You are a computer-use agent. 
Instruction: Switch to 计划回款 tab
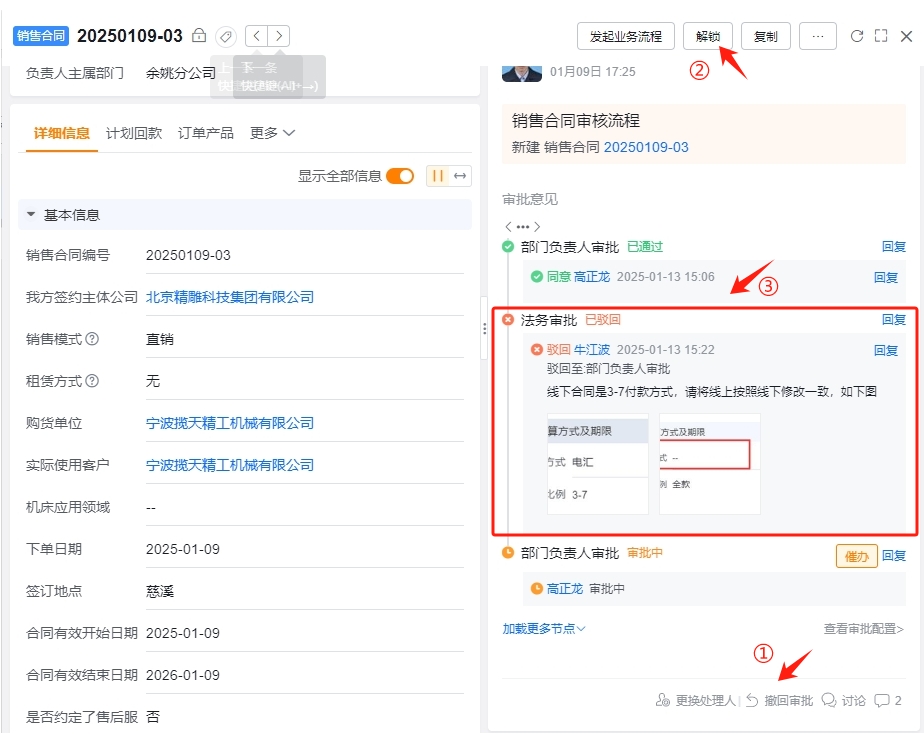[x=134, y=133]
